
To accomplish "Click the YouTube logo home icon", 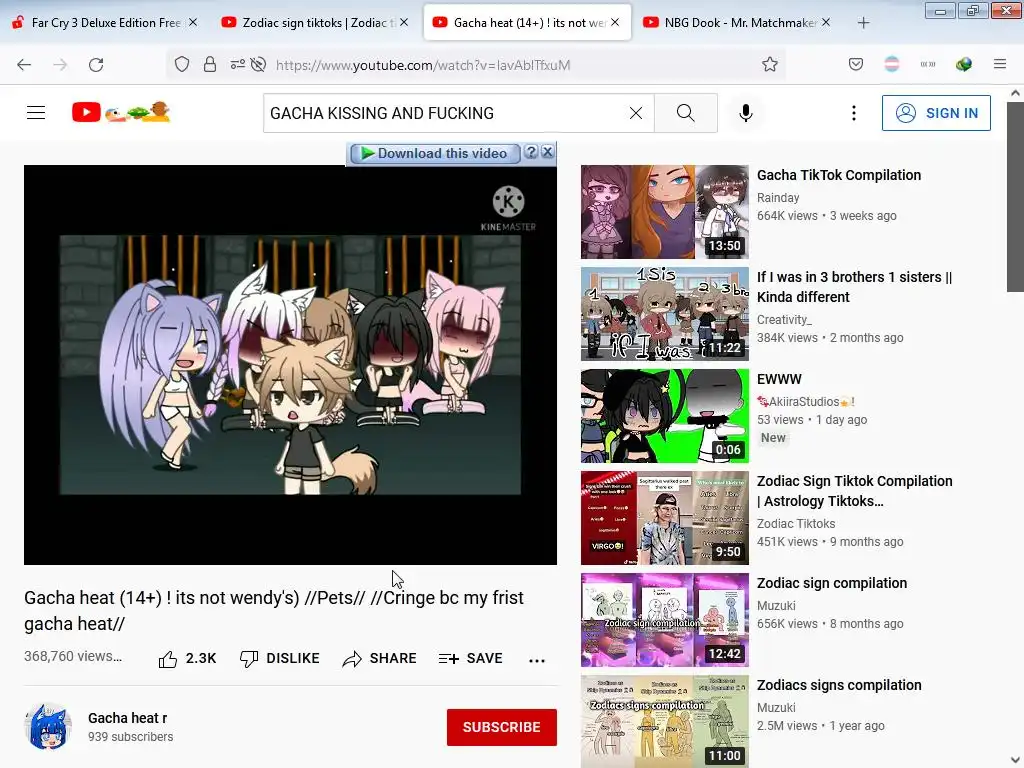I will click(121, 112).
